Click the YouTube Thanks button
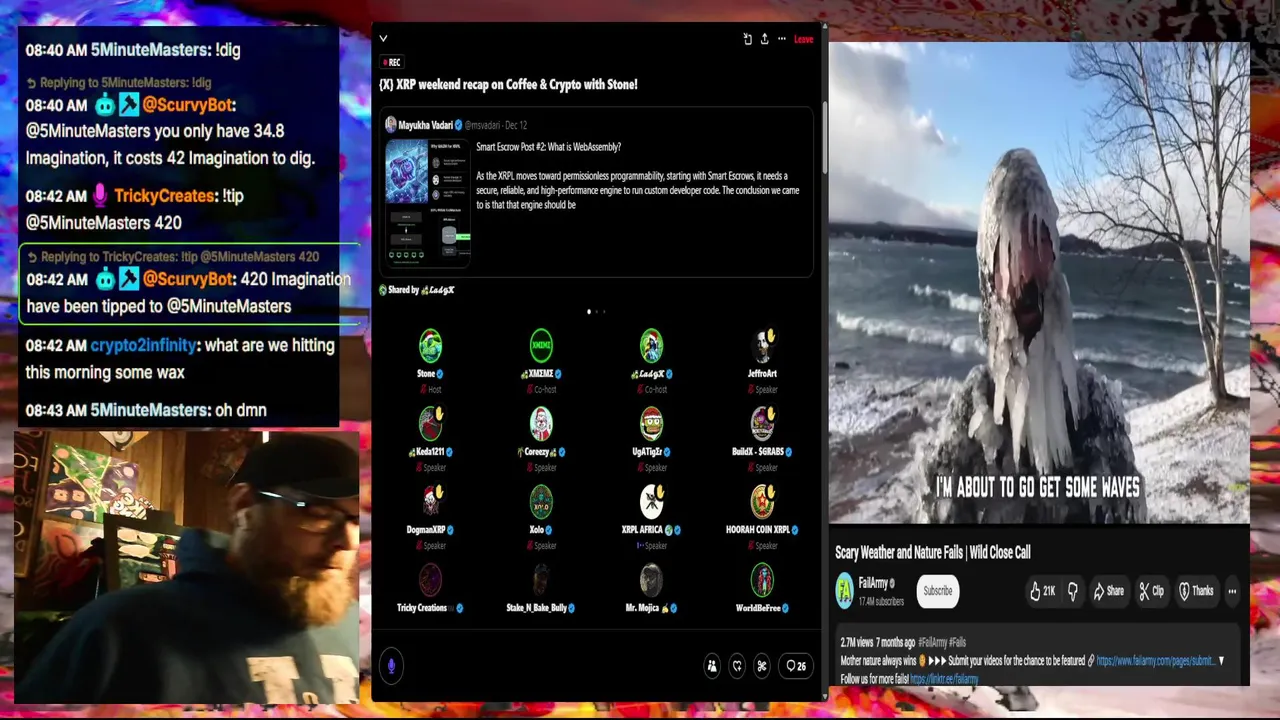Screen dimensions: 1280x720 point(1195,591)
